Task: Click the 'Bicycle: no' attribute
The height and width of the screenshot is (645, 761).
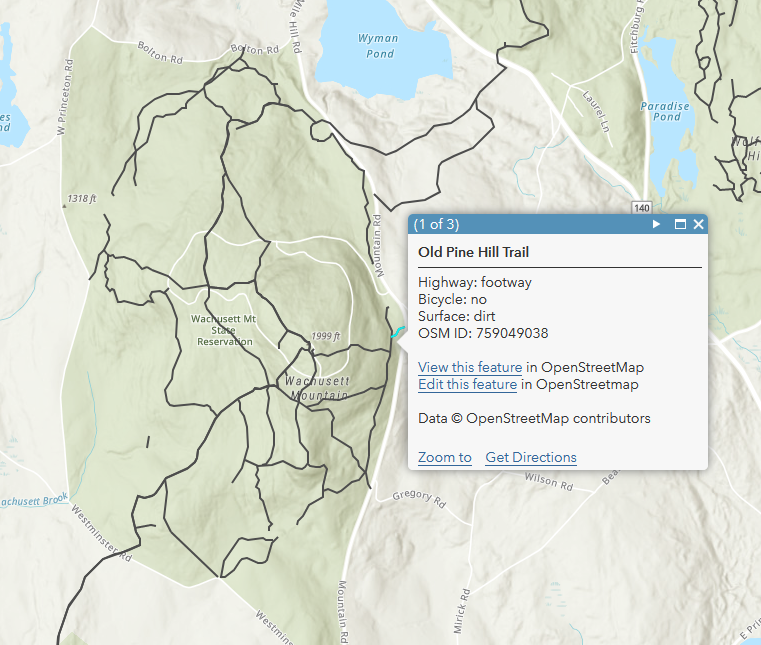Action: [452, 299]
